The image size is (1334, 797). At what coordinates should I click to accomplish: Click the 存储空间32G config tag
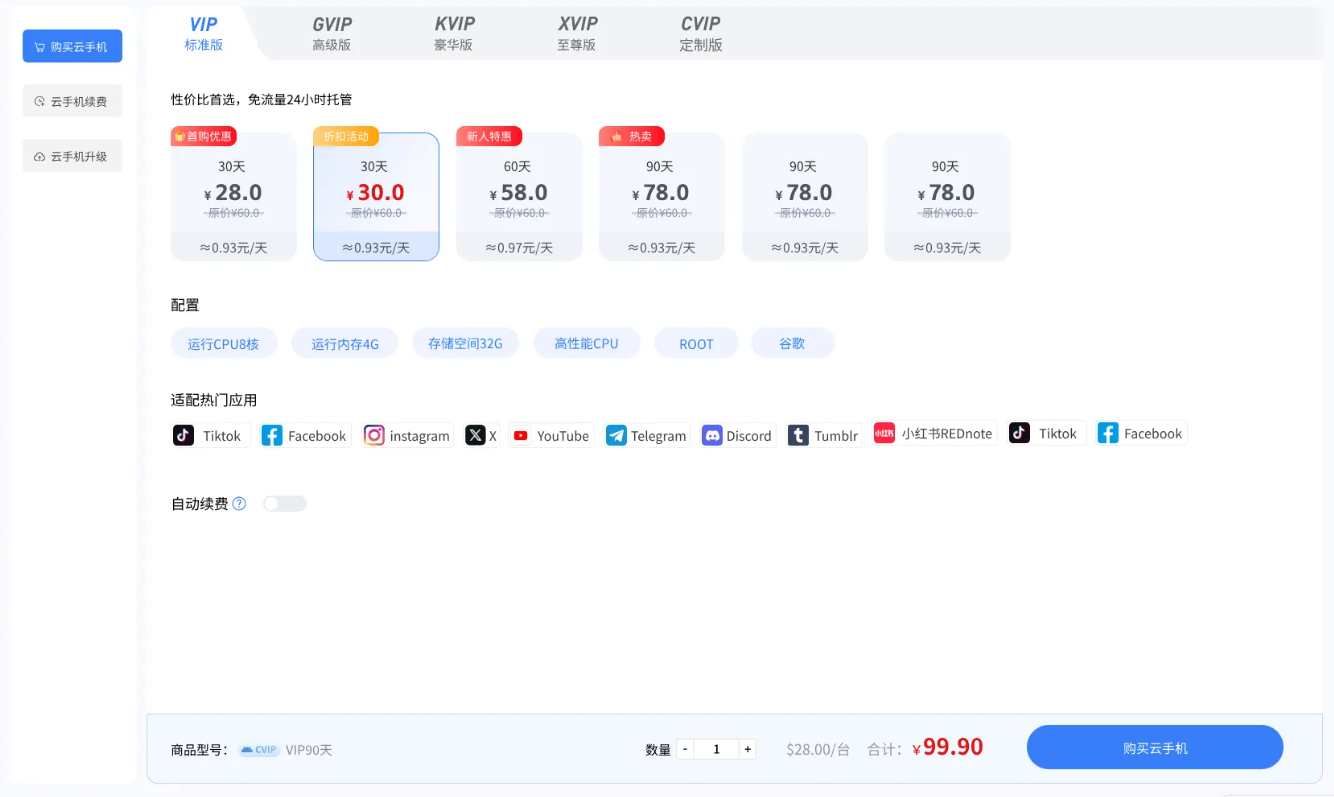(x=465, y=343)
